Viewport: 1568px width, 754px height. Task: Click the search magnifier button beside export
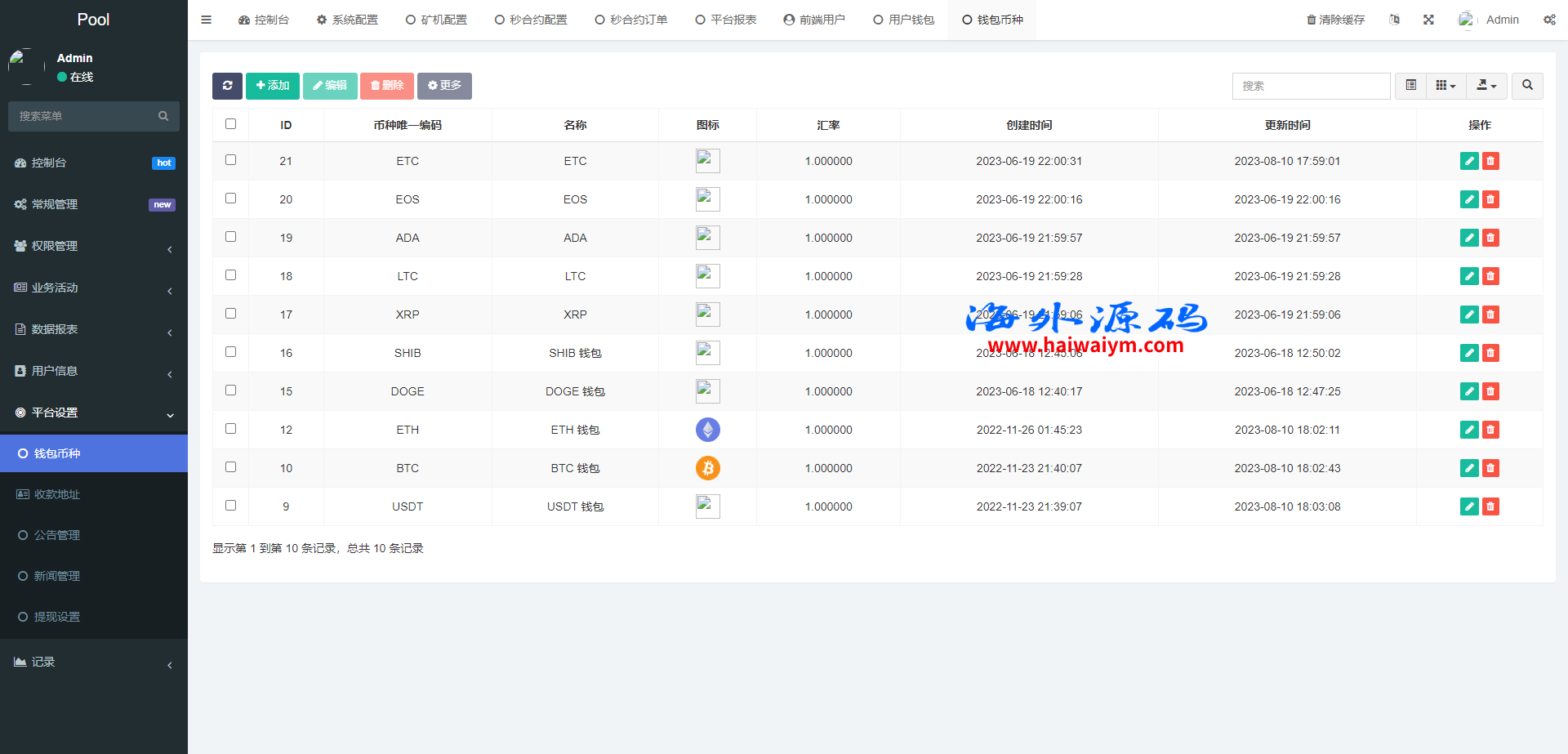click(1527, 86)
